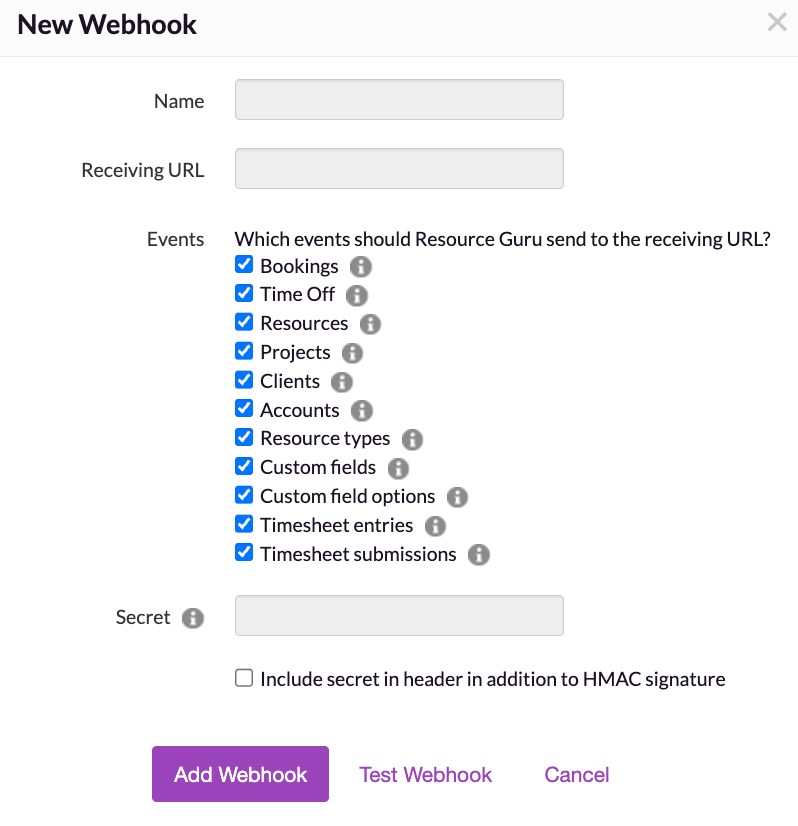The width and height of the screenshot is (798, 826).
Task: Show info for Resources events
Action: tap(370, 324)
